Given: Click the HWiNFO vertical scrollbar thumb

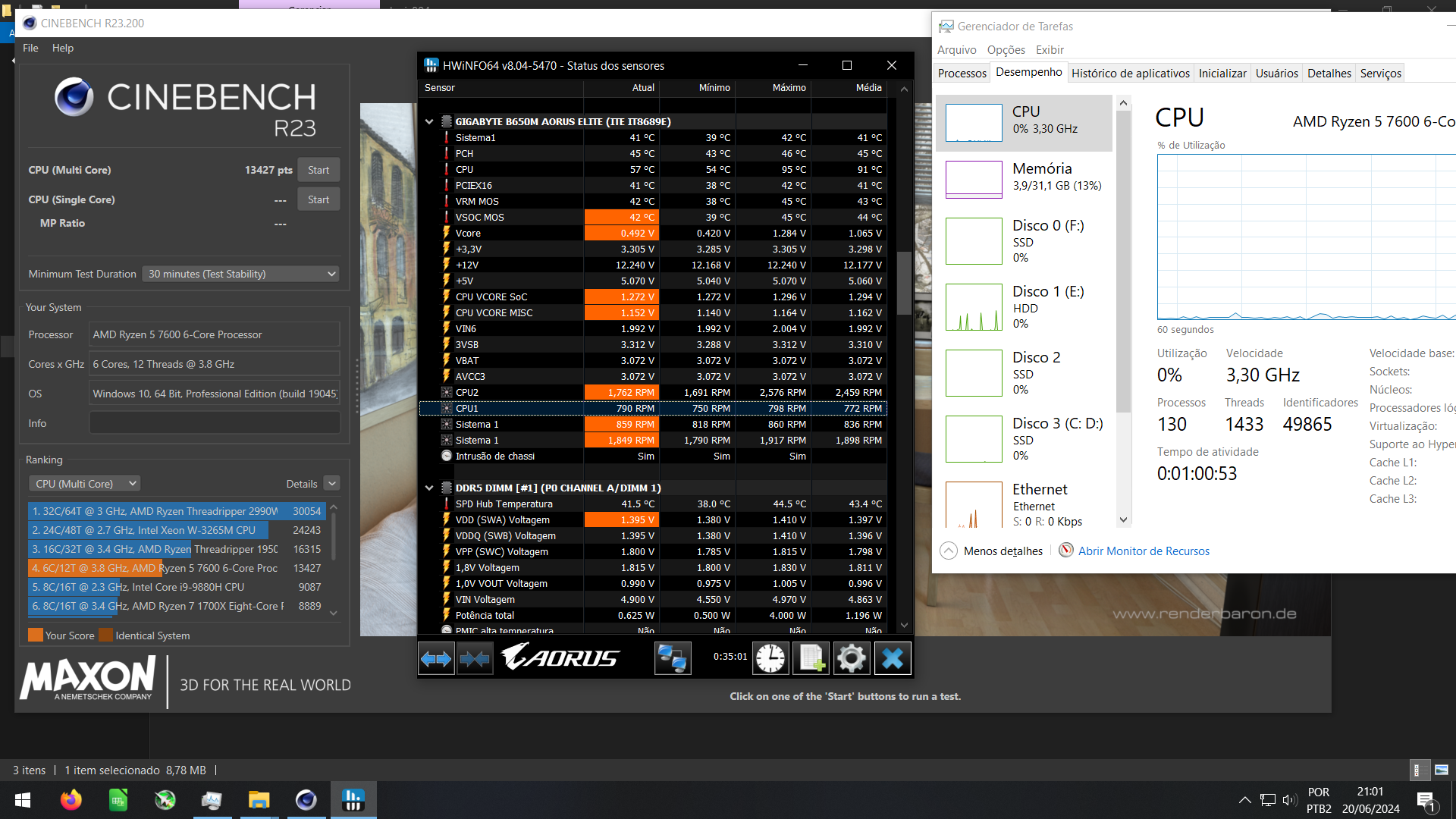Looking at the screenshot, I should pos(903,282).
